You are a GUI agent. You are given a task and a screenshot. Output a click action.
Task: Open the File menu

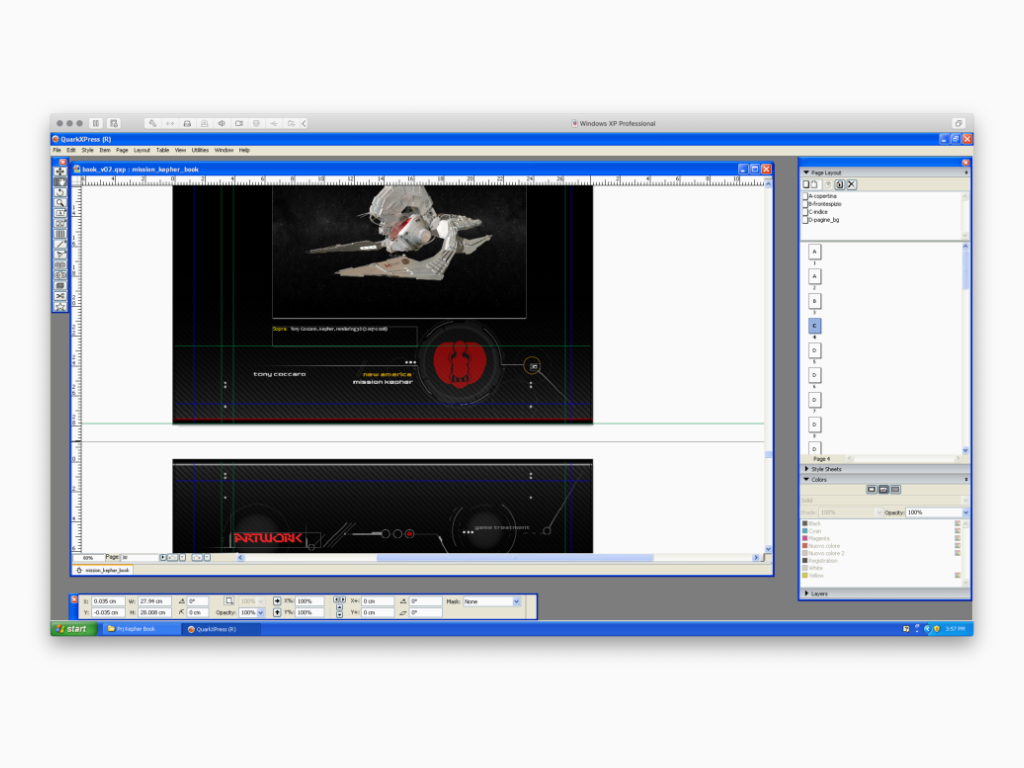point(57,150)
